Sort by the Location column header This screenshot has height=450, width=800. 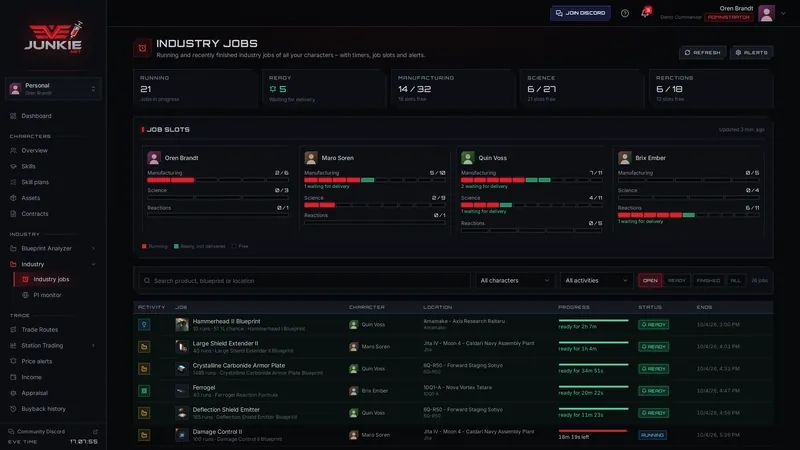437,307
